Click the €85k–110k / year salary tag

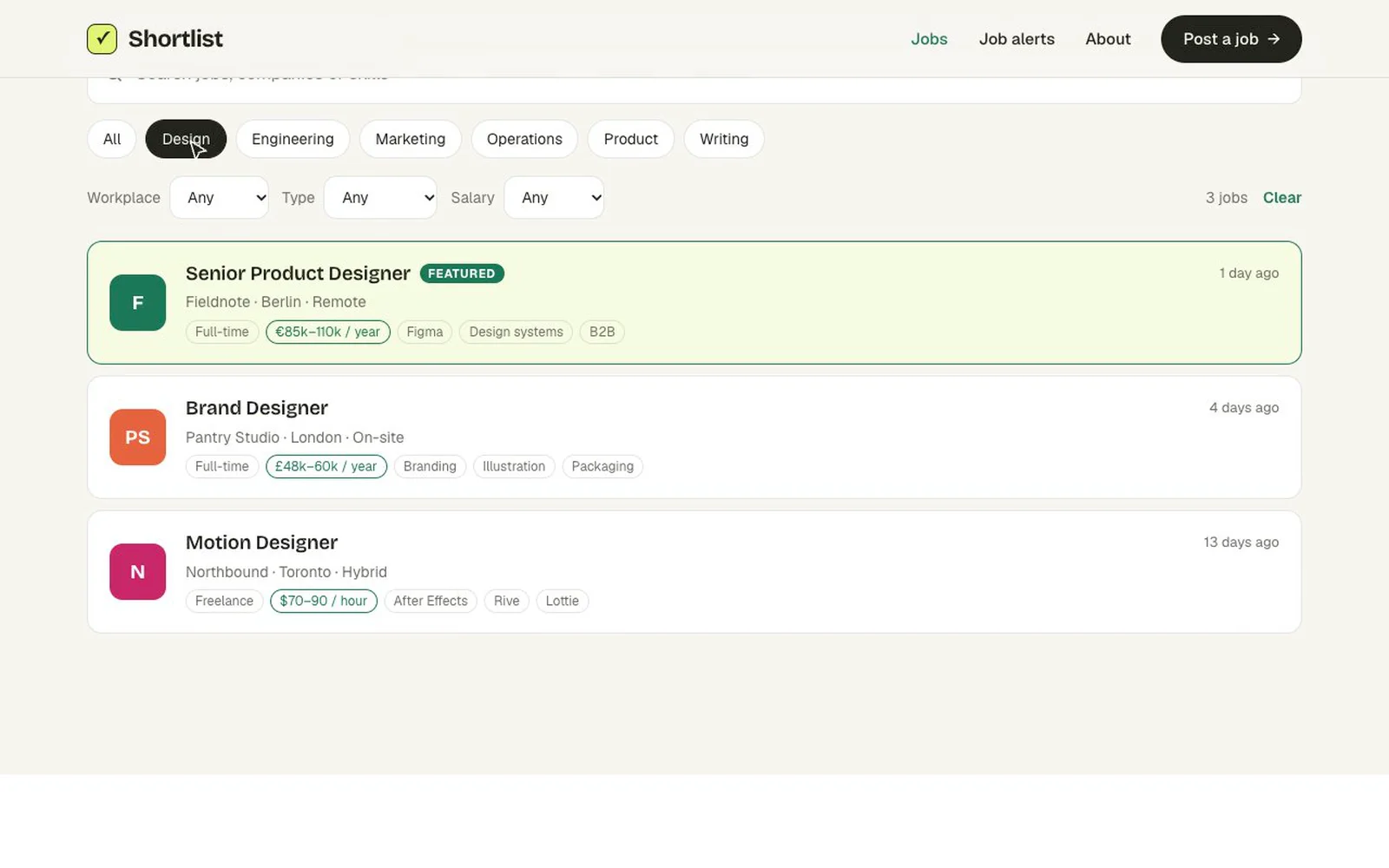328,332
